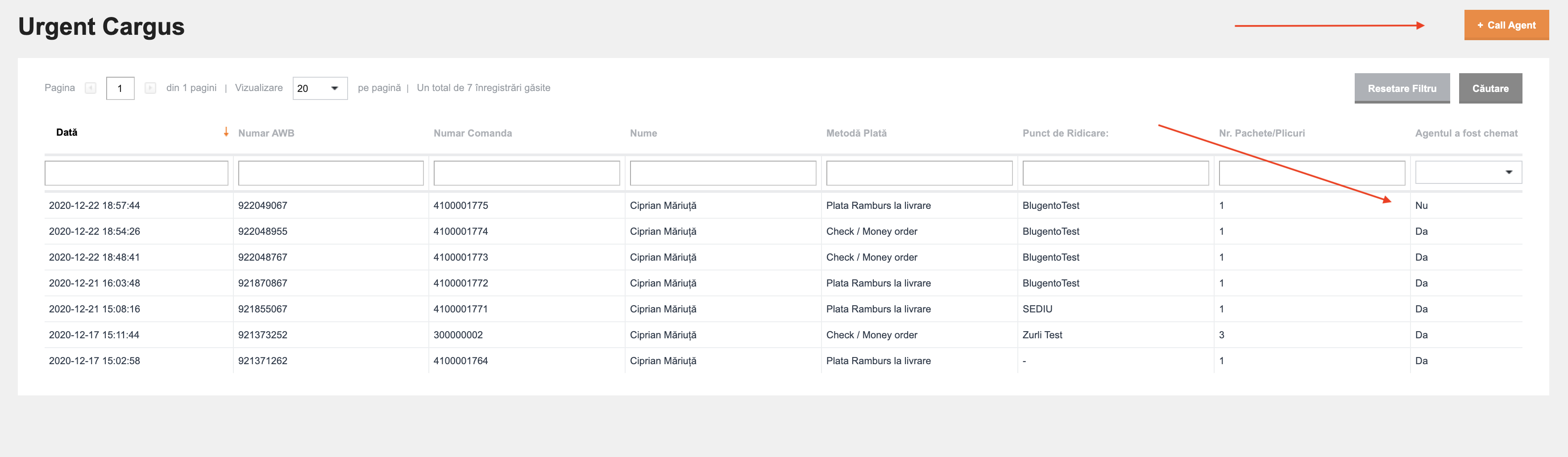Click the Căutare search button
Screen dimensions: 1568x457
1489,88
